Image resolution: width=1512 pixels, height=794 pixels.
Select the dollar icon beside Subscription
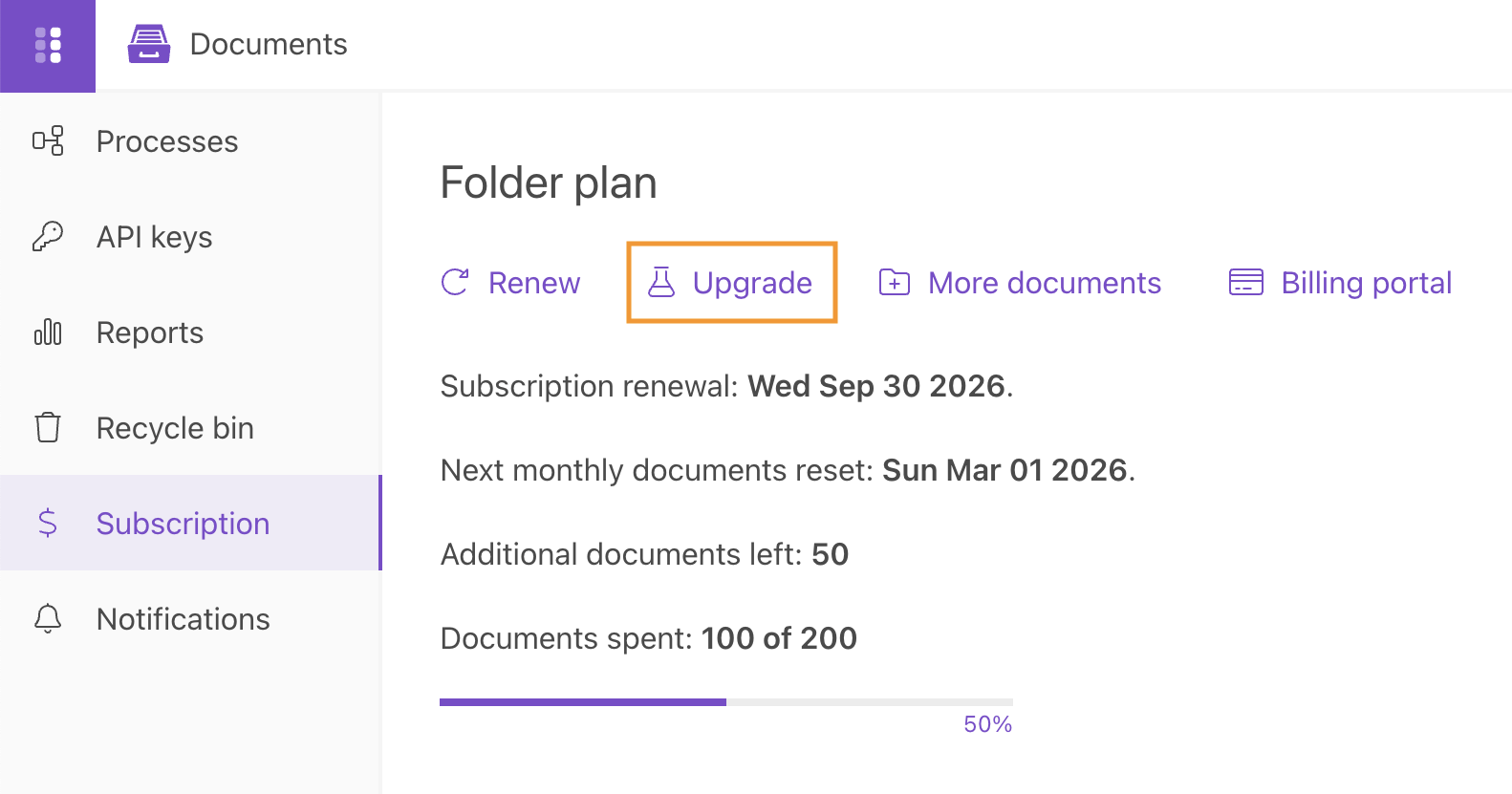(48, 523)
